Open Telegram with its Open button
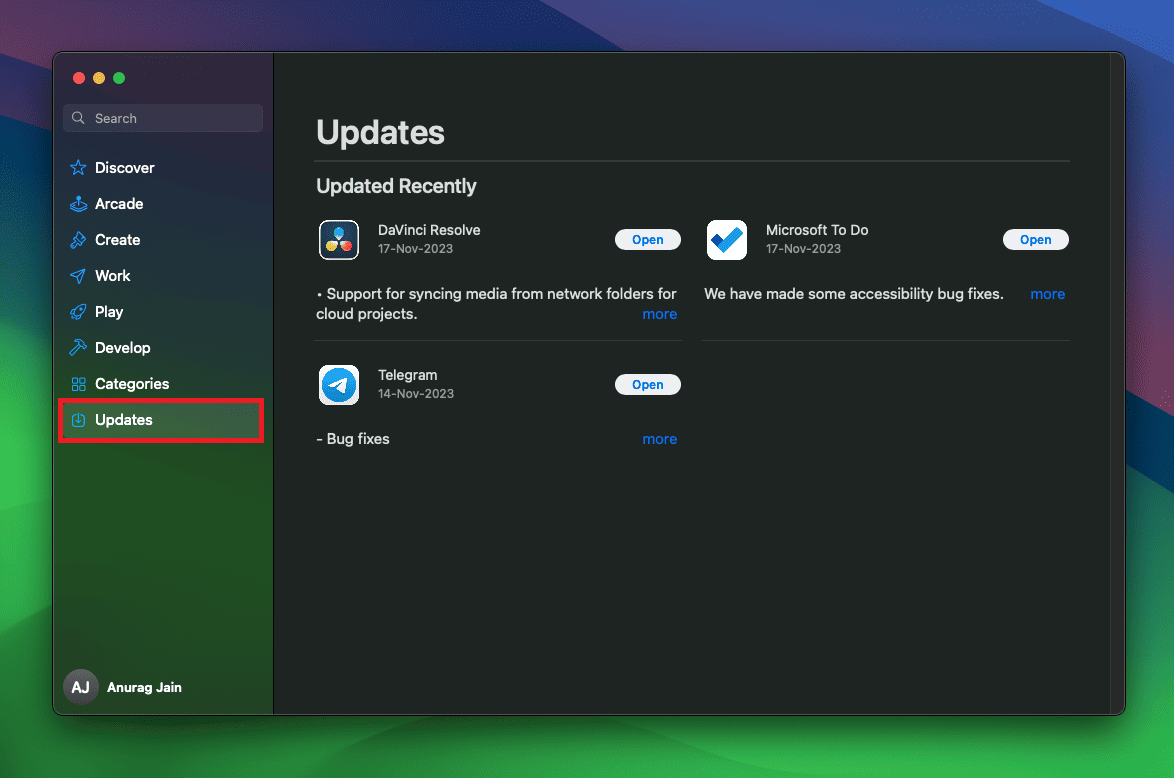This screenshot has width=1174, height=778. point(648,384)
